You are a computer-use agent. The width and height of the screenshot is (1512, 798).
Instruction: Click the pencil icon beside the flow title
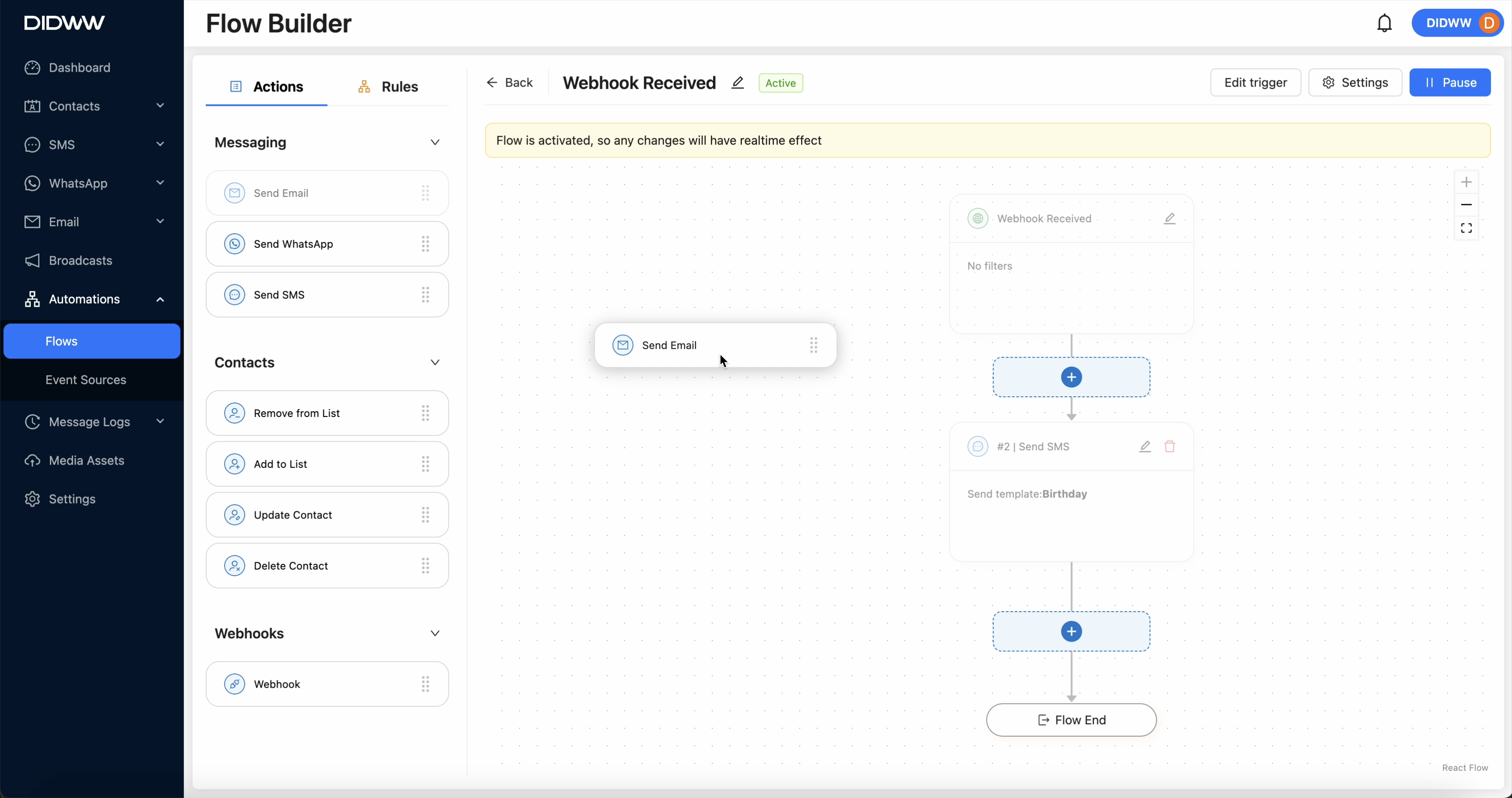[x=737, y=83]
